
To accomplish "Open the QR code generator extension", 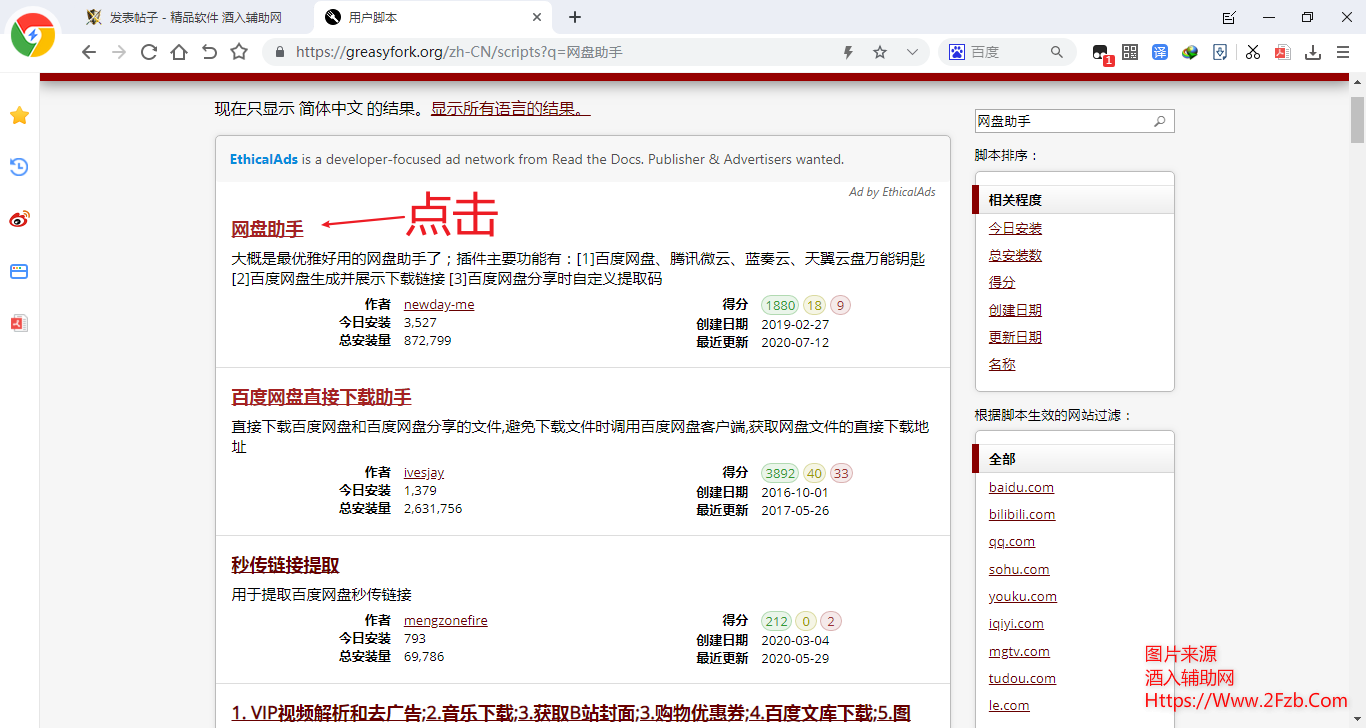I will click(1129, 51).
